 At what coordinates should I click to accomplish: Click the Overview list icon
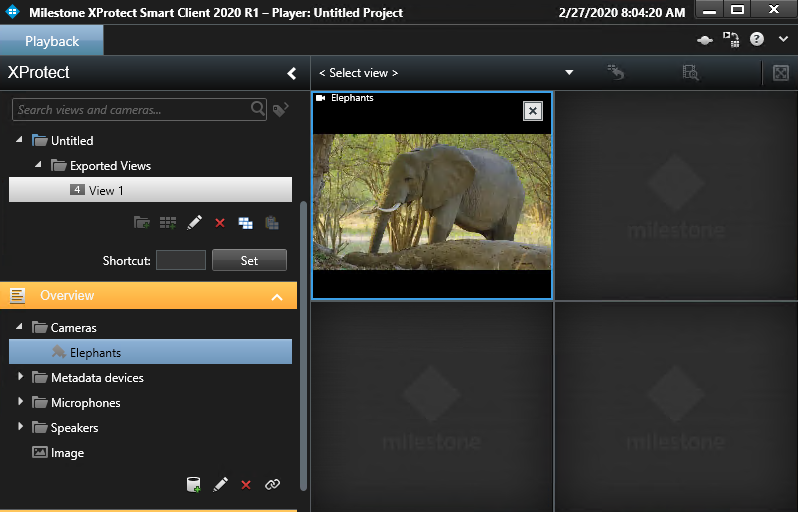[x=18, y=296]
